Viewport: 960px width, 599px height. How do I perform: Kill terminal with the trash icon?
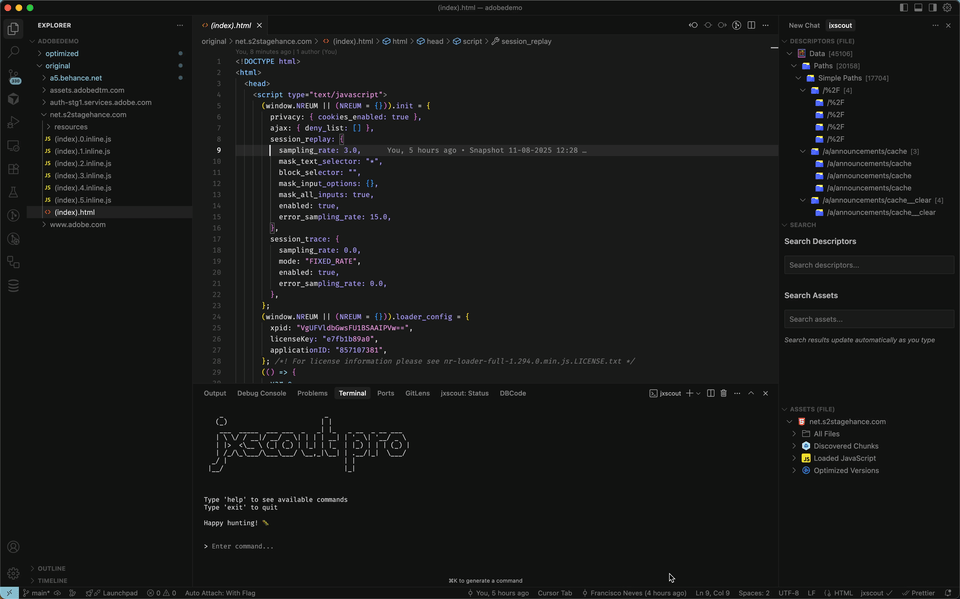[x=724, y=393]
